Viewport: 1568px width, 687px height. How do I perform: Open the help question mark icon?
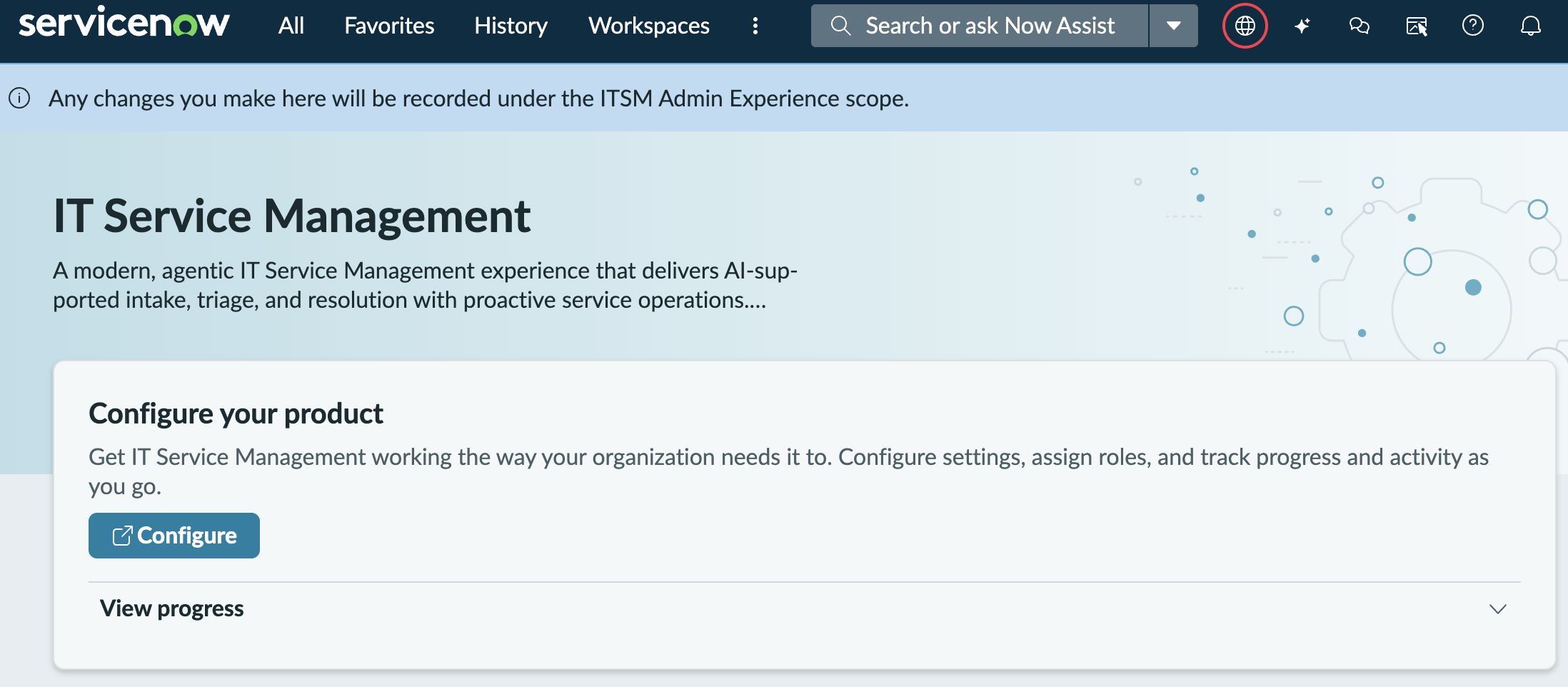(x=1473, y=26)
